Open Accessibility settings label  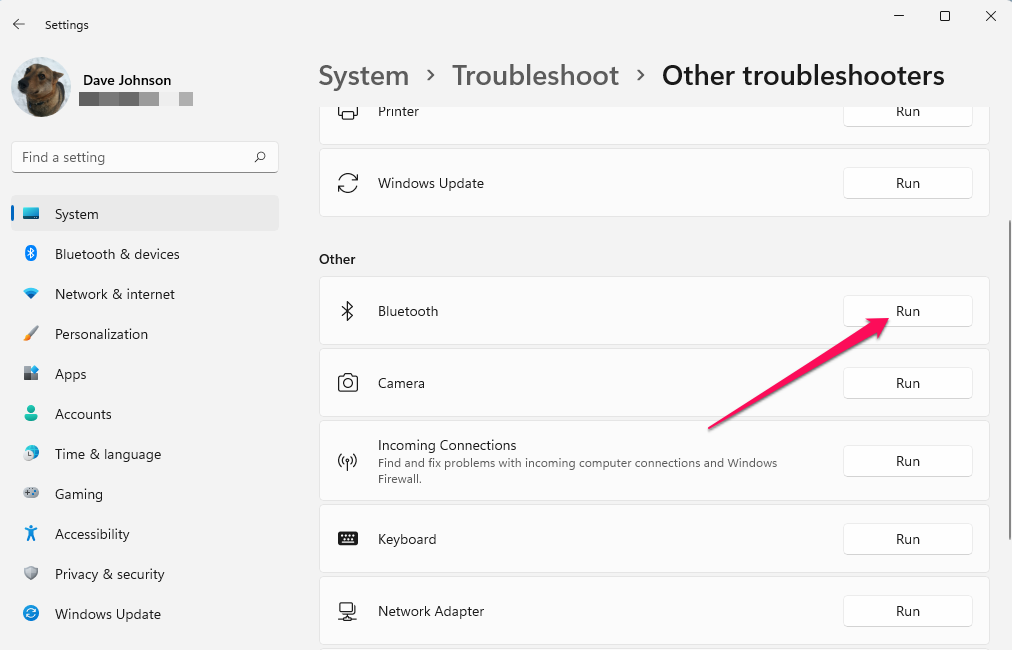point(92,534)
